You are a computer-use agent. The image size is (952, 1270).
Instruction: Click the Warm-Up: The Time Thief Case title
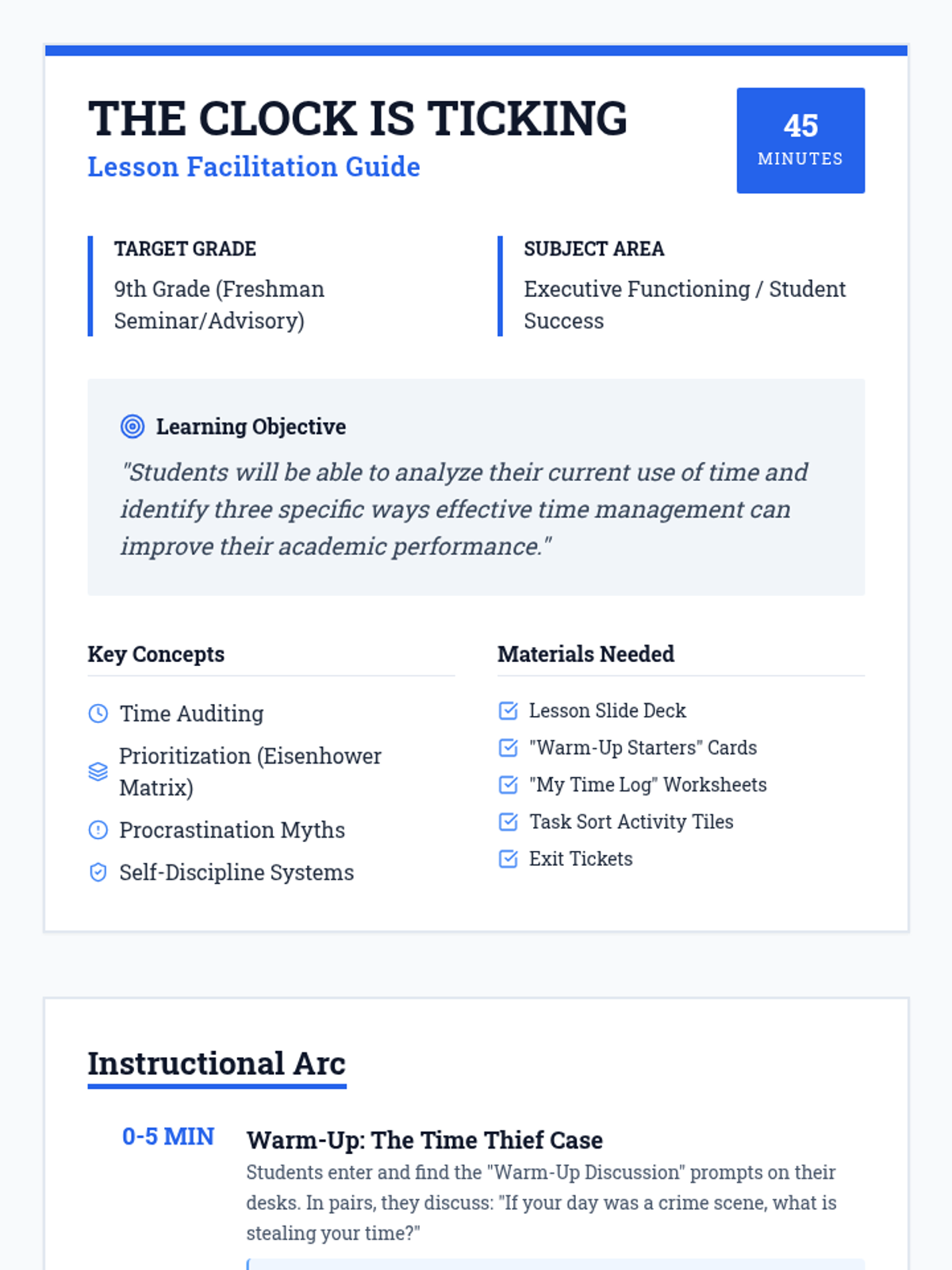(x=424, y=1140)
